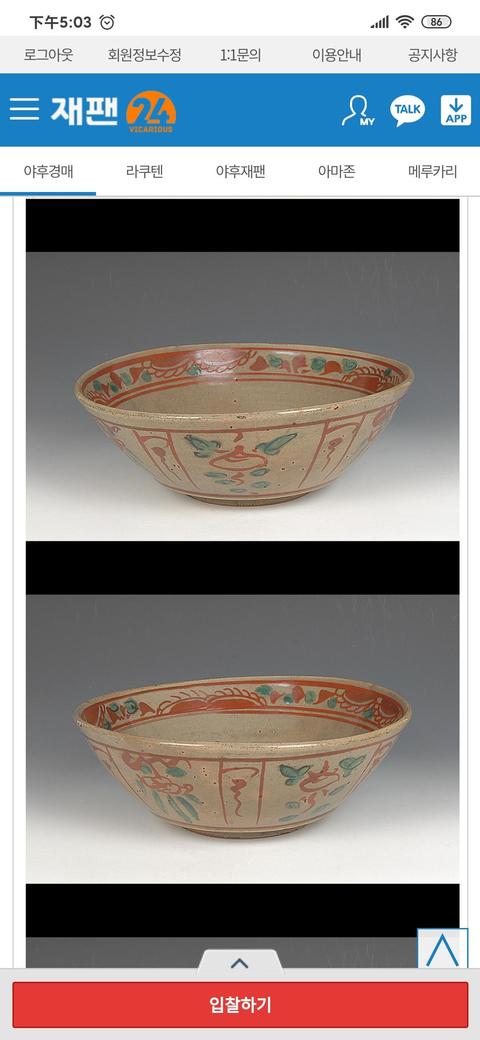
Task: Select the 야후경매 tab
Action: coord(48,172)
